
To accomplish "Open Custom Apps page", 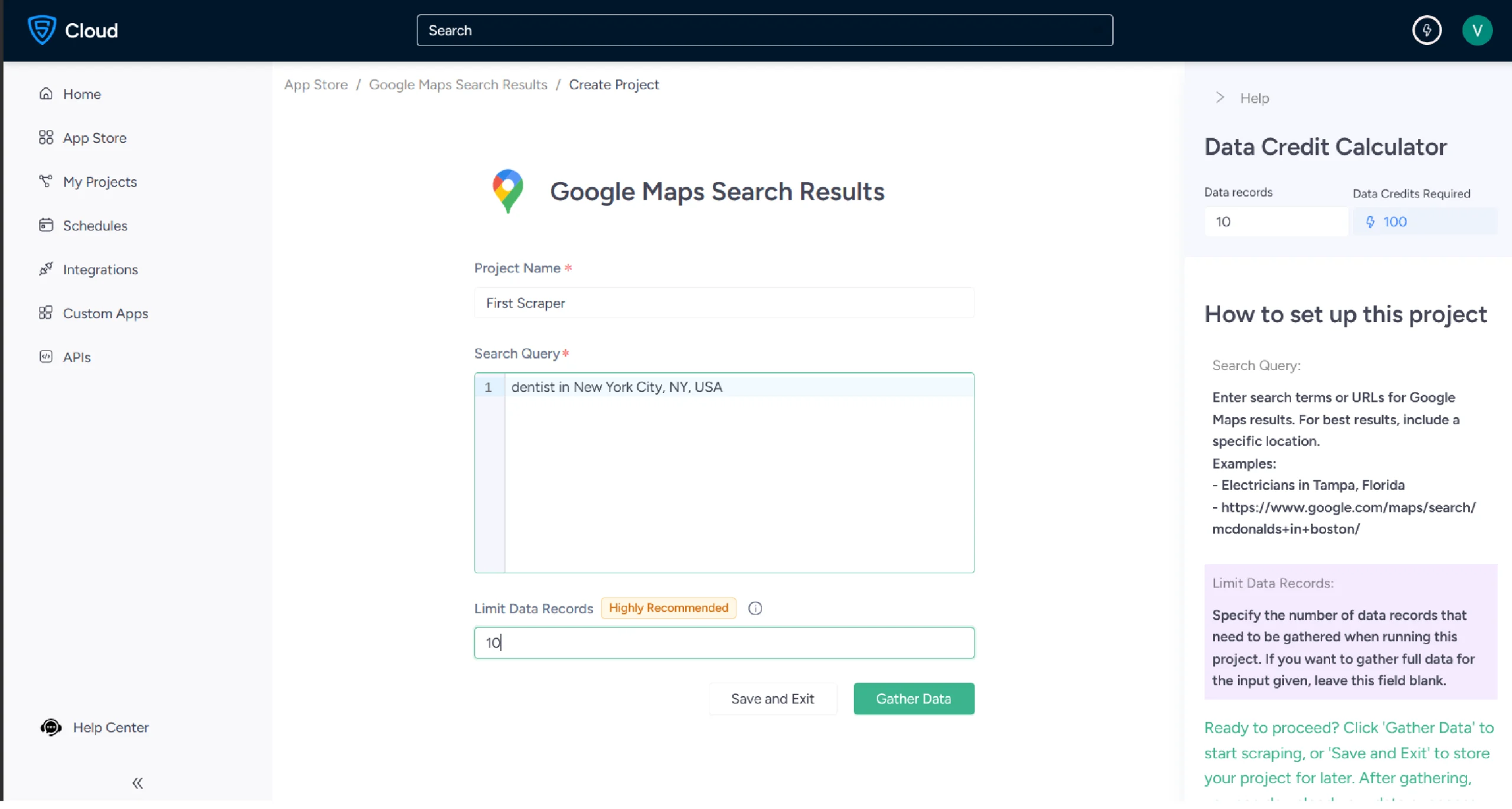I will [105, 313].
